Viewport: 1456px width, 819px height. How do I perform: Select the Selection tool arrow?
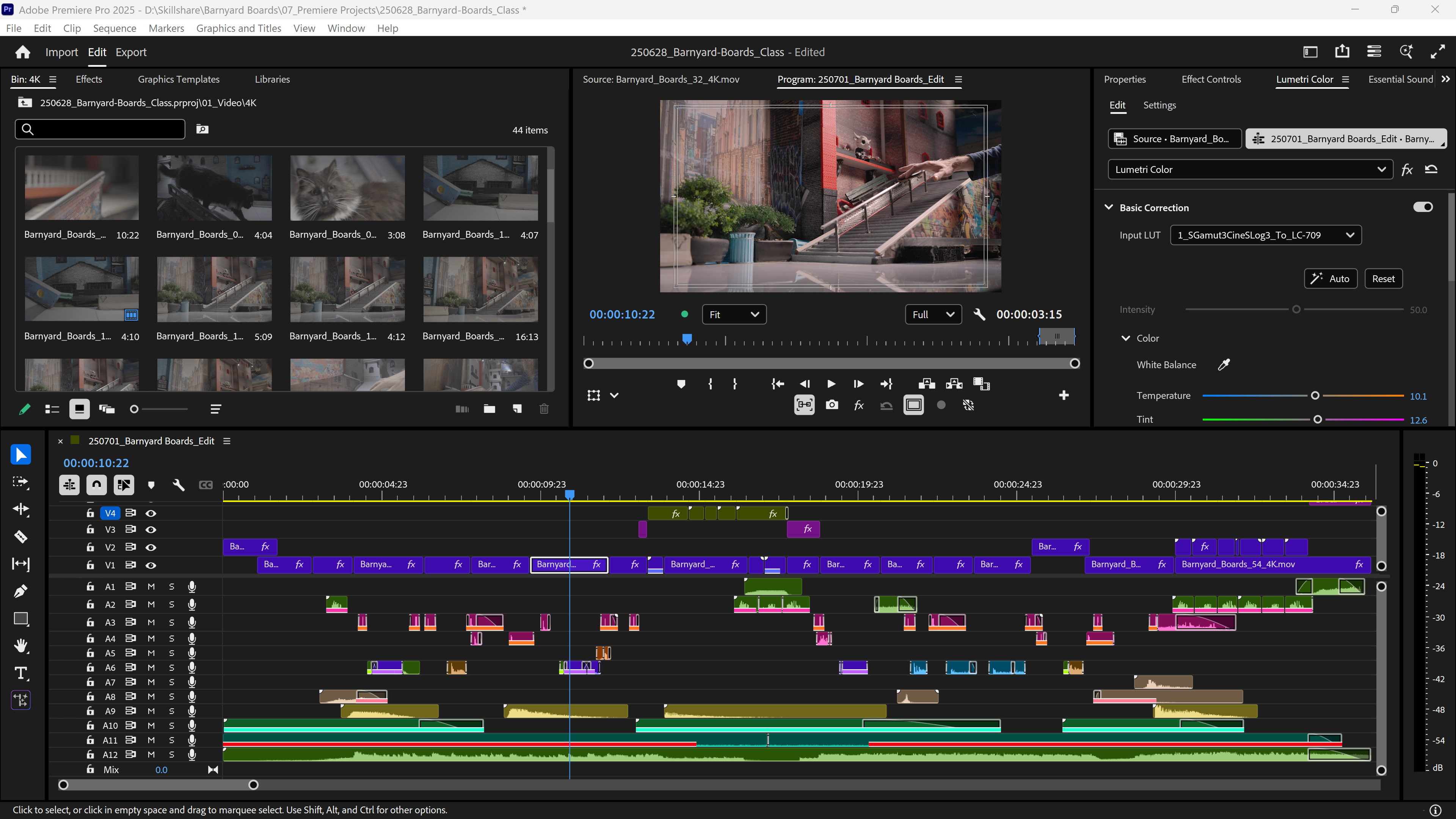tap(21, 455)
